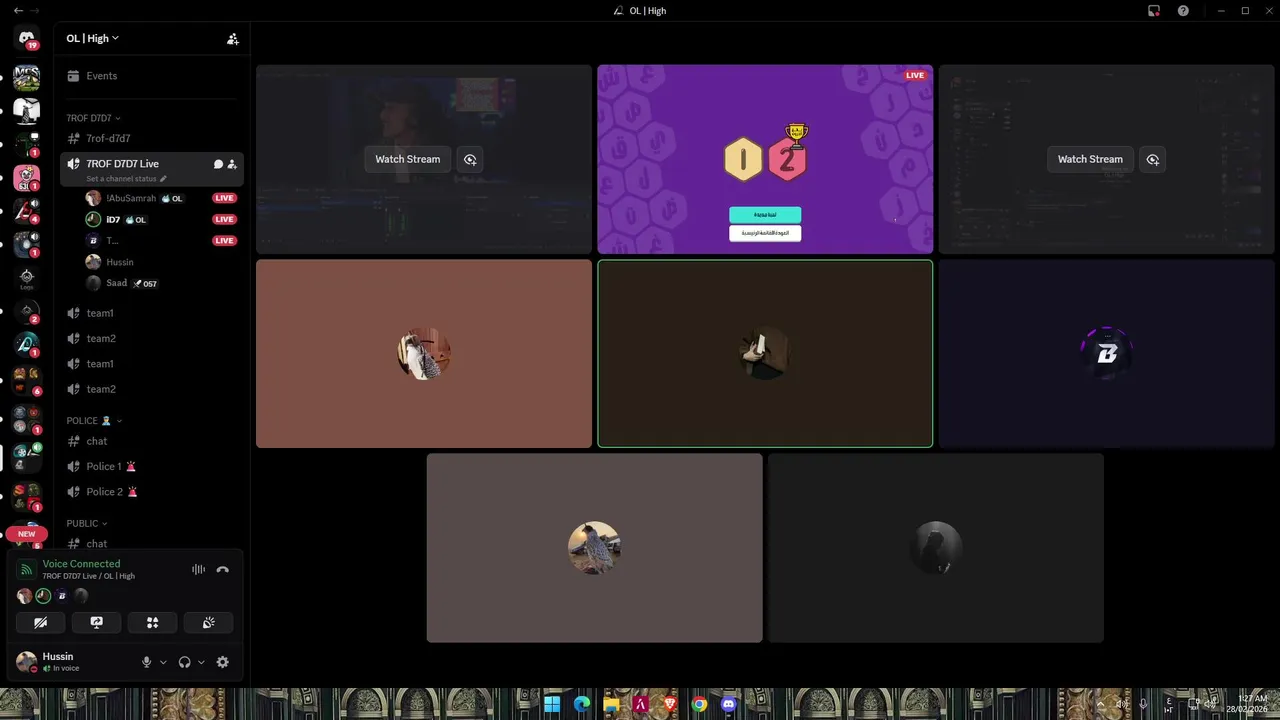Watch Stream in the third stream tile
The height and width of the screenshot is (720, 1280).
point(1090,159)
